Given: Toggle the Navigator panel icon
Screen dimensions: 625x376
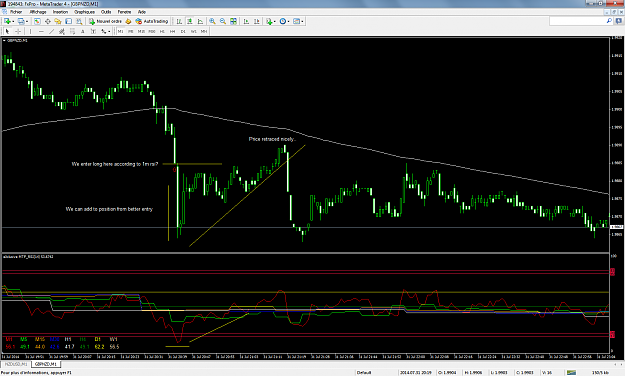Looking at the screenshot, I should coord(58,21).
